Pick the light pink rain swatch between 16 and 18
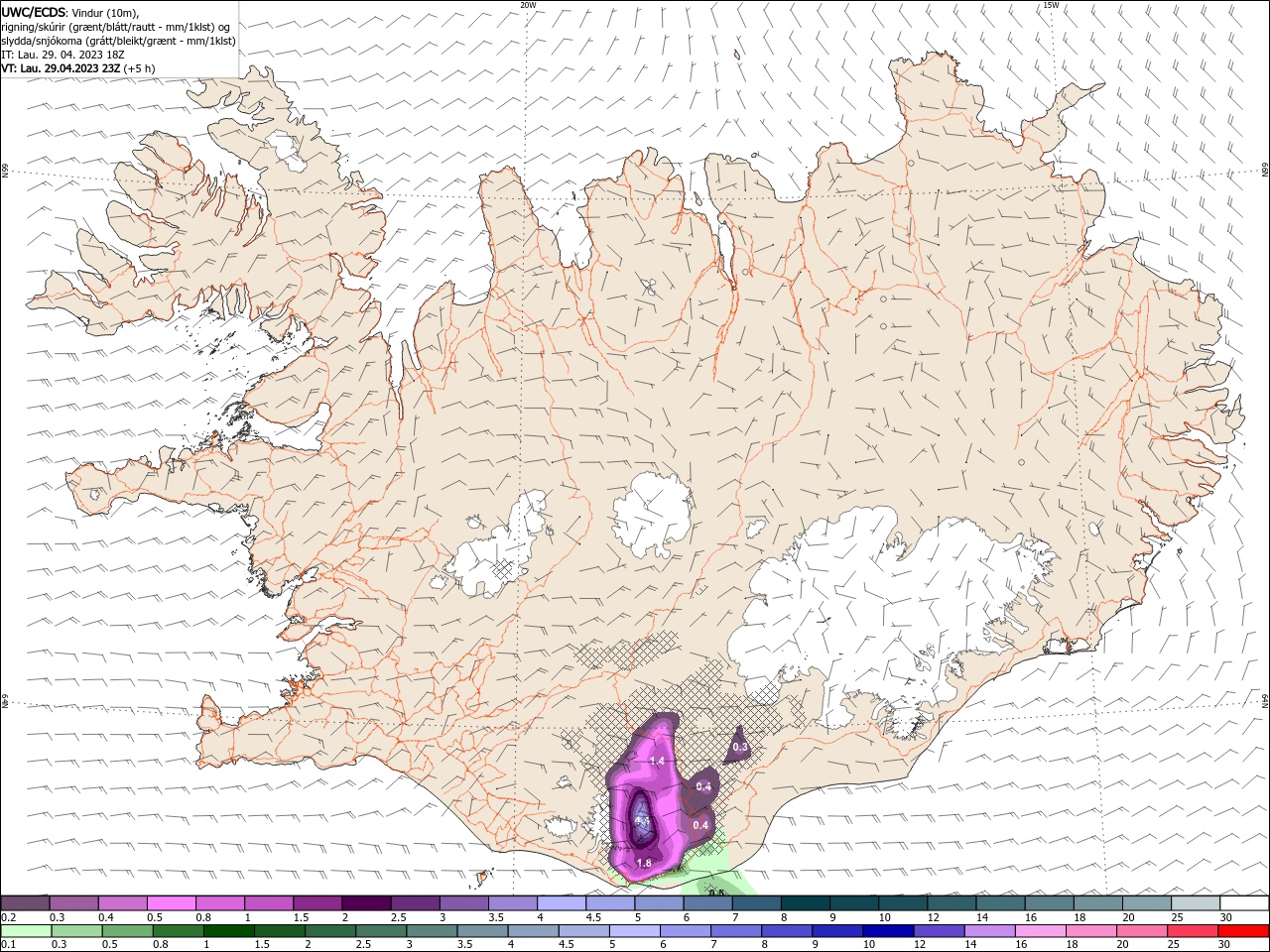This screenshot has width=1270, height=952. pos(1040,931)
